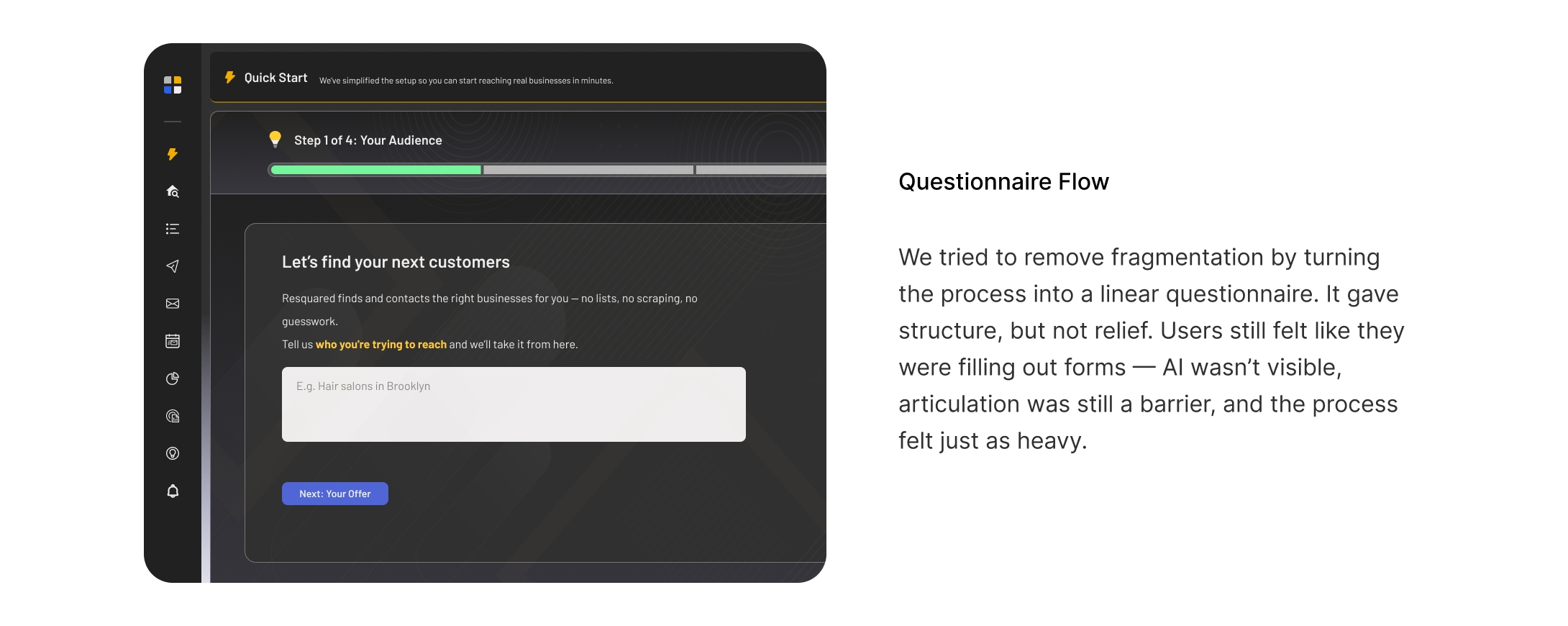This screenshot has width=1568, height=626.
Task: Click the Next: Your Offer button
Action: 335,494
